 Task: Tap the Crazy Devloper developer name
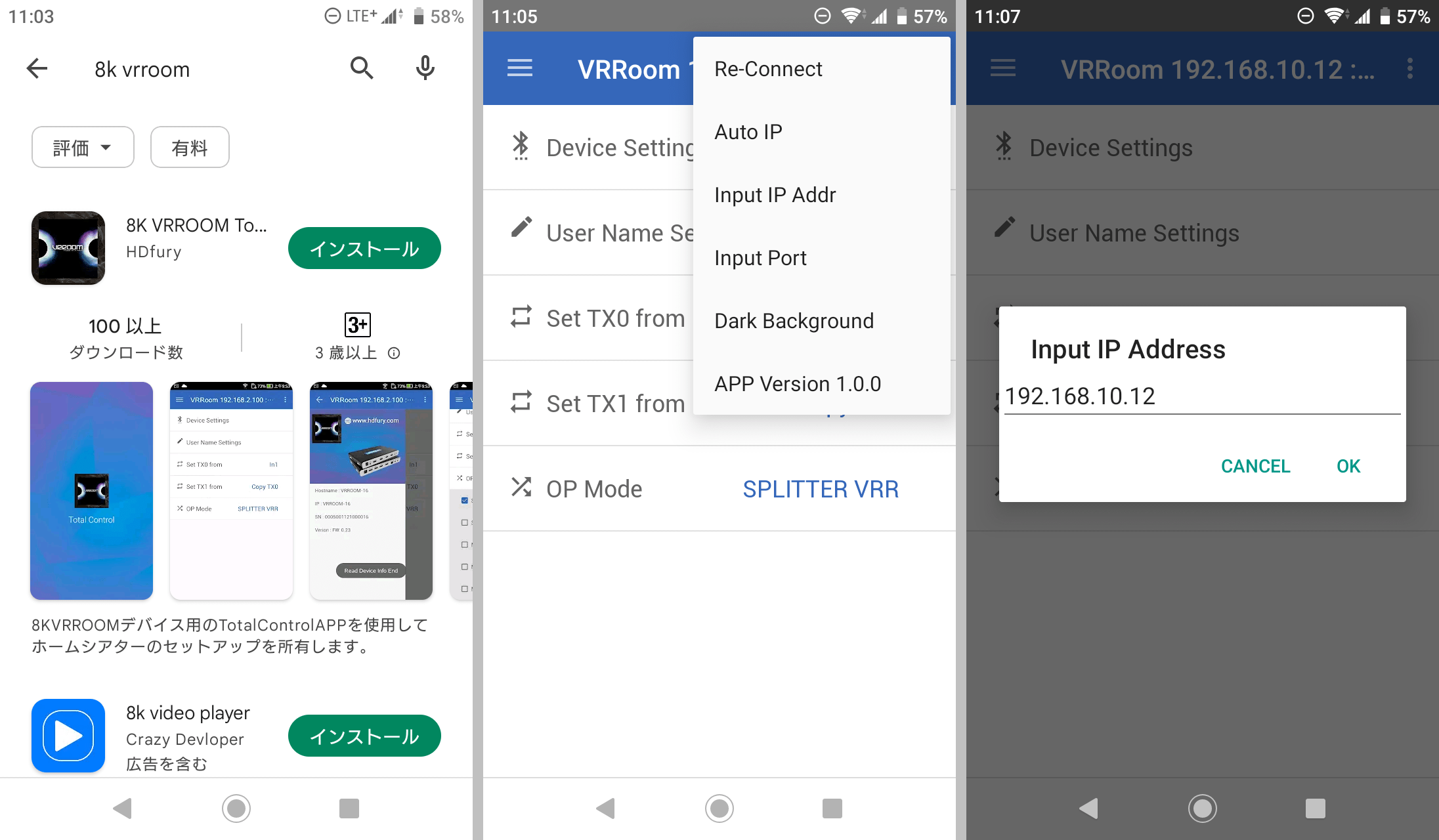click(x=185, y=740)
